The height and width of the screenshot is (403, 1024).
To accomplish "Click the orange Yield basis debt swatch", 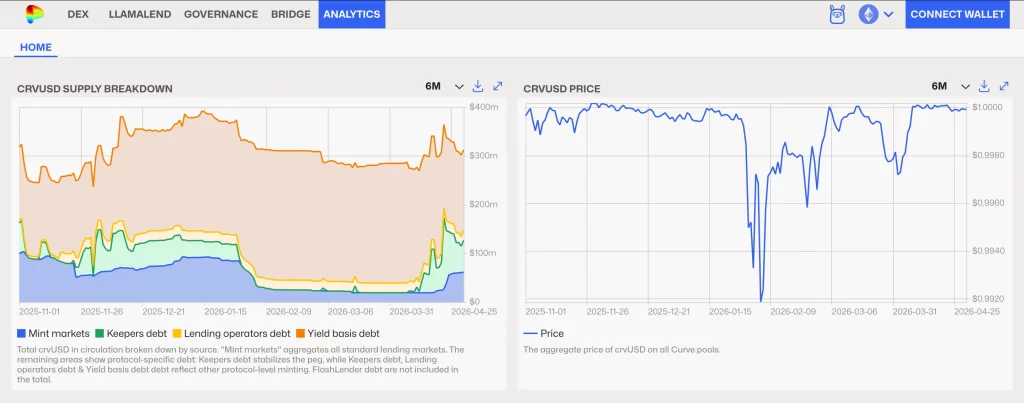I will point(300,333).
